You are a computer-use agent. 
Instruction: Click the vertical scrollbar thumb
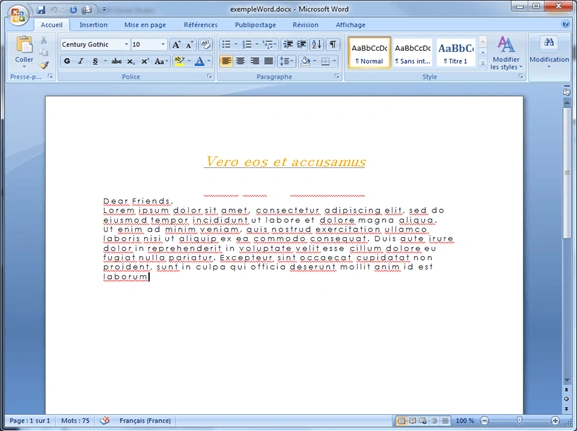[567, 173]
